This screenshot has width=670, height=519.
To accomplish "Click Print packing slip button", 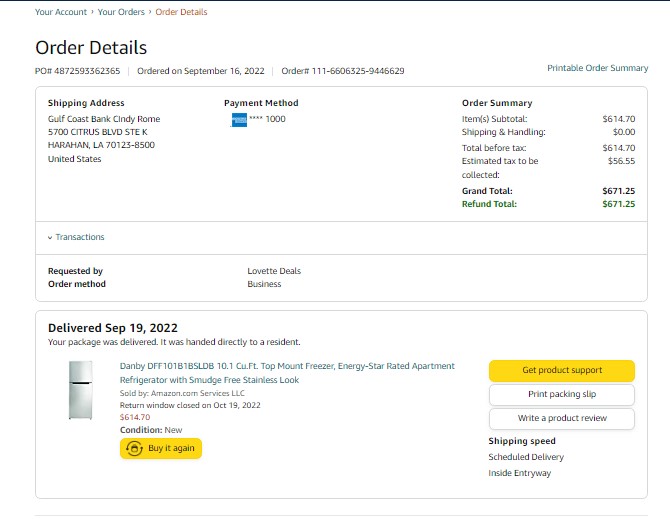I will 562,394.
